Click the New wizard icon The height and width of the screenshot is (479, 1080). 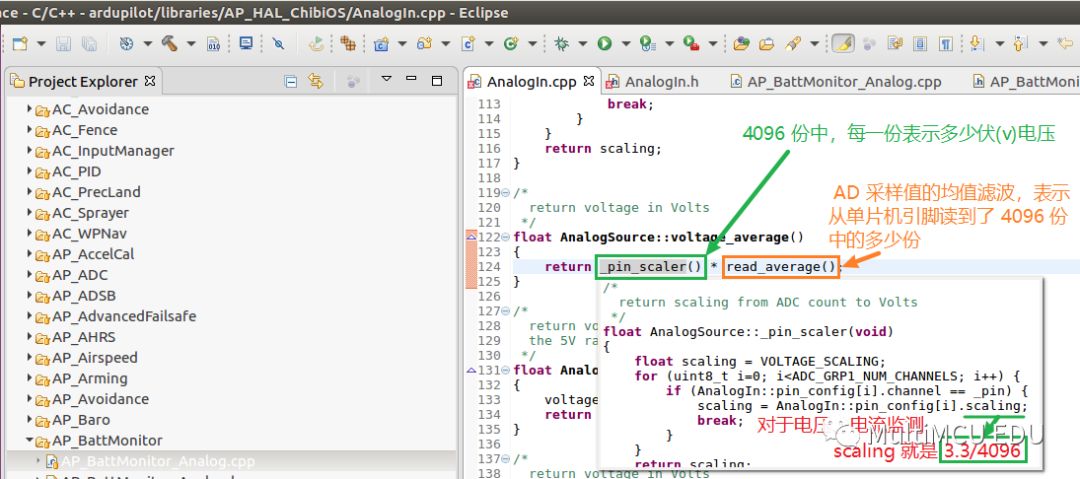click(x=20, y=43)
